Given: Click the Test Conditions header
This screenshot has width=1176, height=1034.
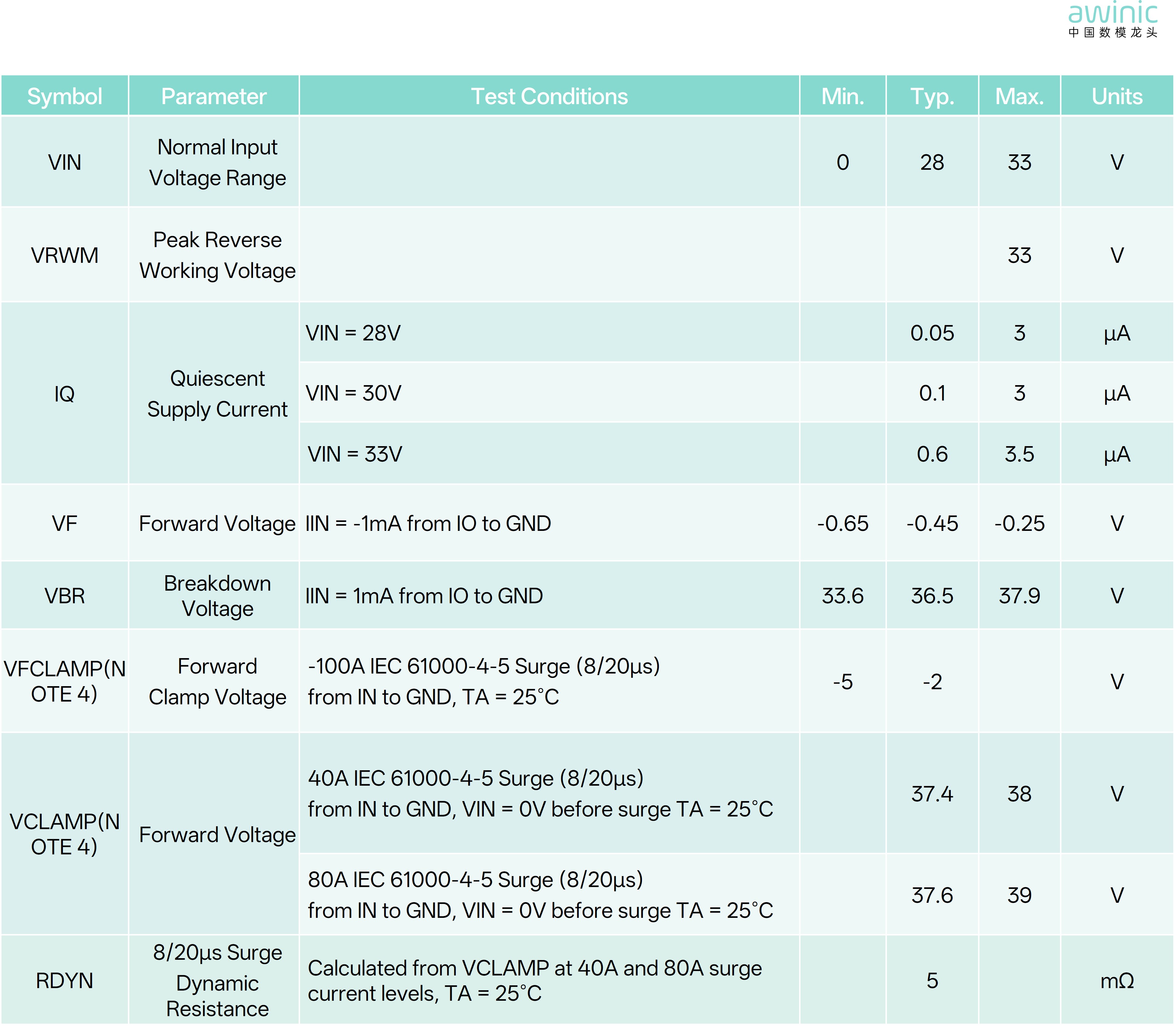Looking at the screenshot, I should click(549, 96).
